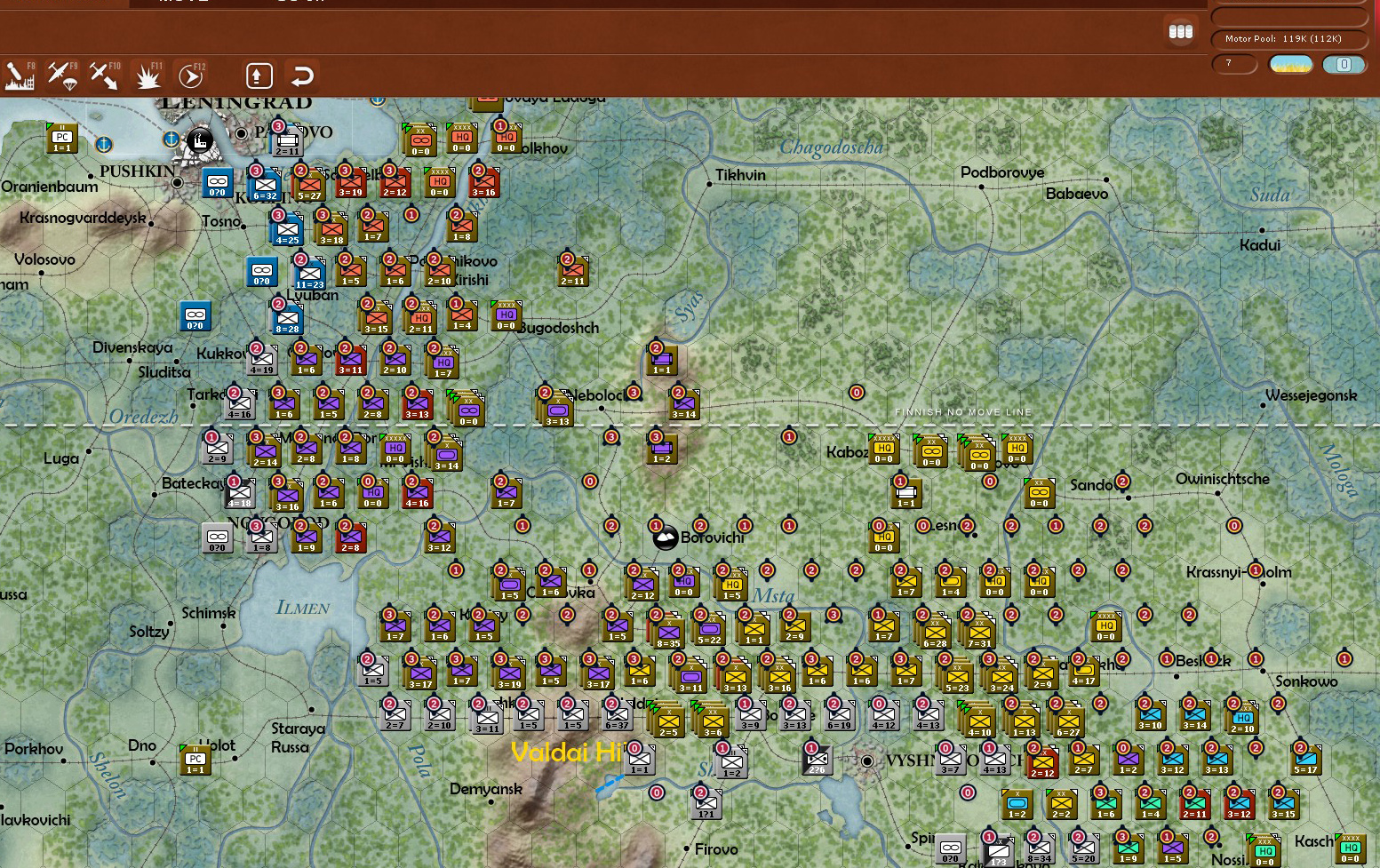Select the cyan 5=17 unit
Image resolution: width=1380 pixels, height=868 pixels.
click(x=1305, y=760)
